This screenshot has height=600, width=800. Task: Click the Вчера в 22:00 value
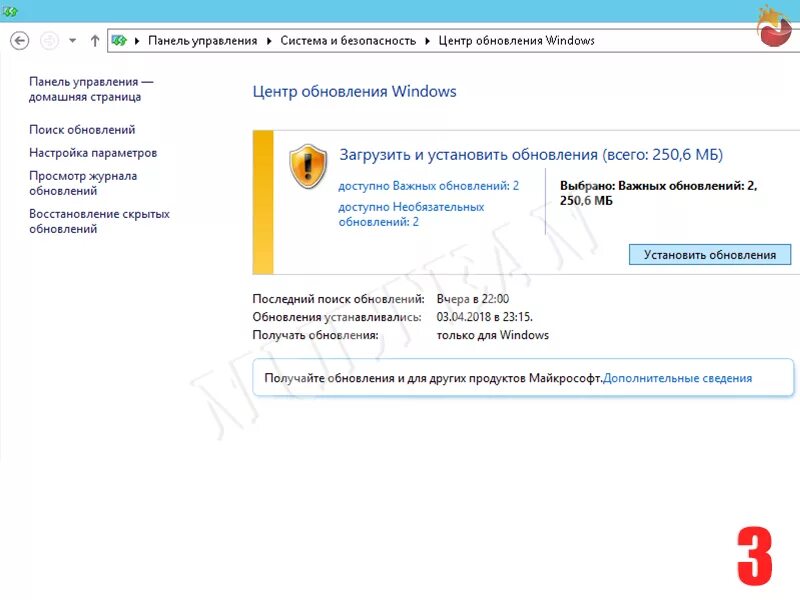pyautogui.click(x=472, y=299)
